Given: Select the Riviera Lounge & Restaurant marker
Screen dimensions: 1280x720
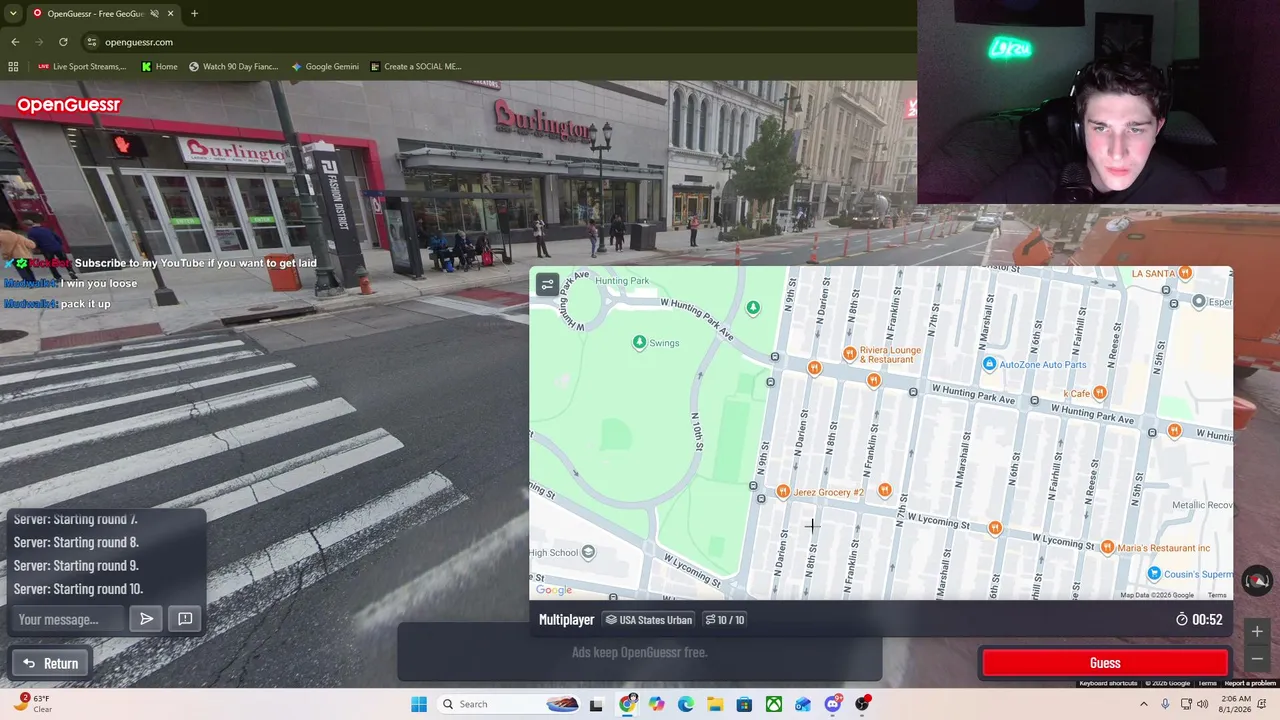Looking at the screenshot, I should click(849, 353).
